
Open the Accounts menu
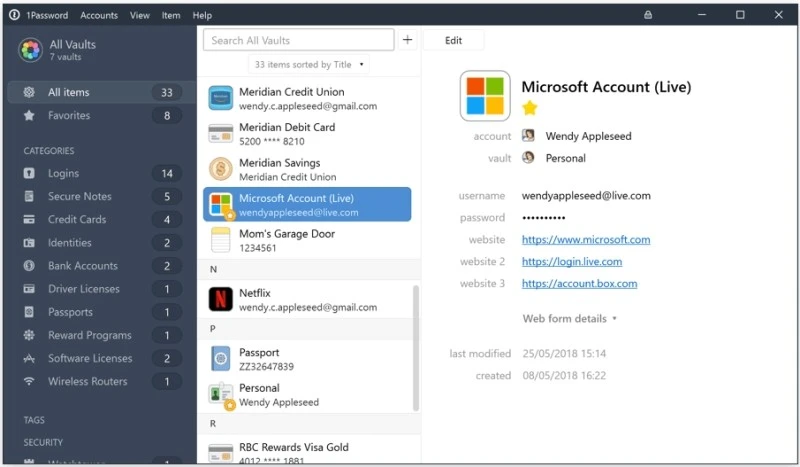click(x=99, y=15)
